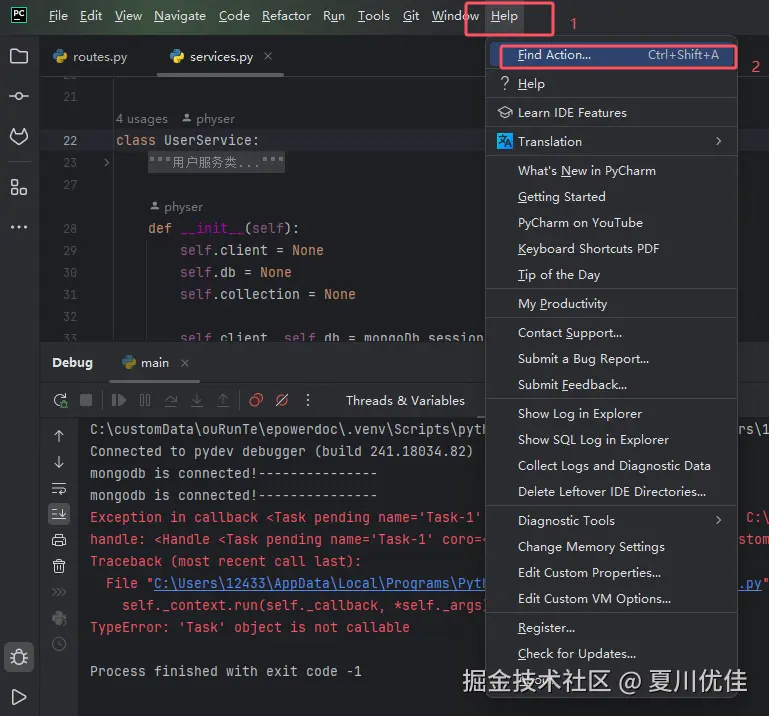Click the Debug panel title
Viewport: 769px width, 716px height.
(72, 363)
